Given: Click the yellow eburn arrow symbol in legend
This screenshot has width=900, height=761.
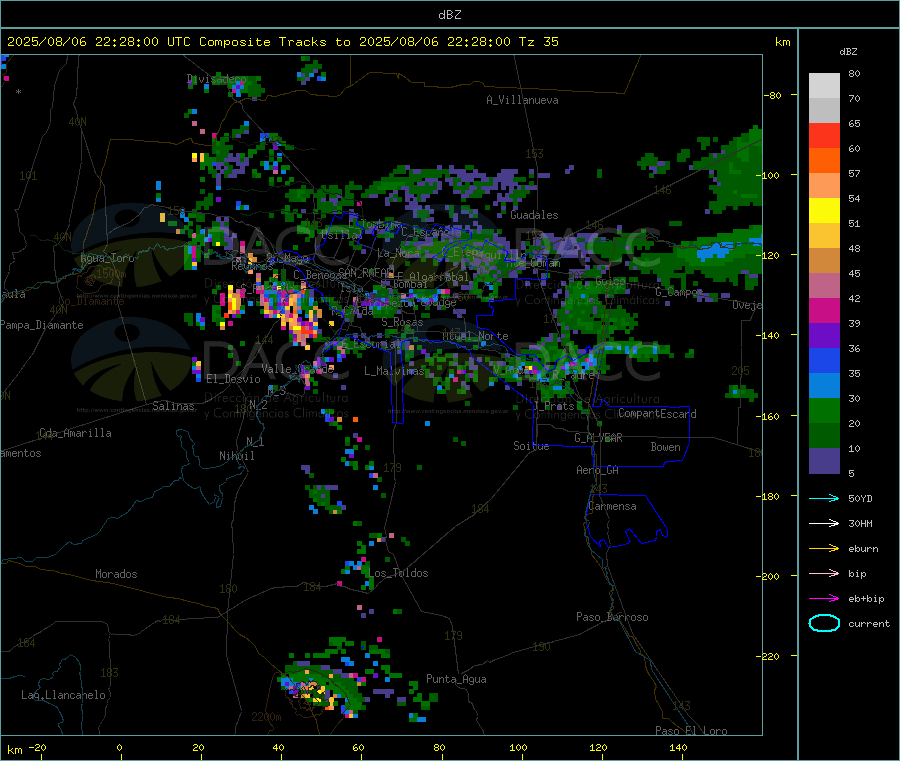Looking at the screenshot, I should click(824, 549).
